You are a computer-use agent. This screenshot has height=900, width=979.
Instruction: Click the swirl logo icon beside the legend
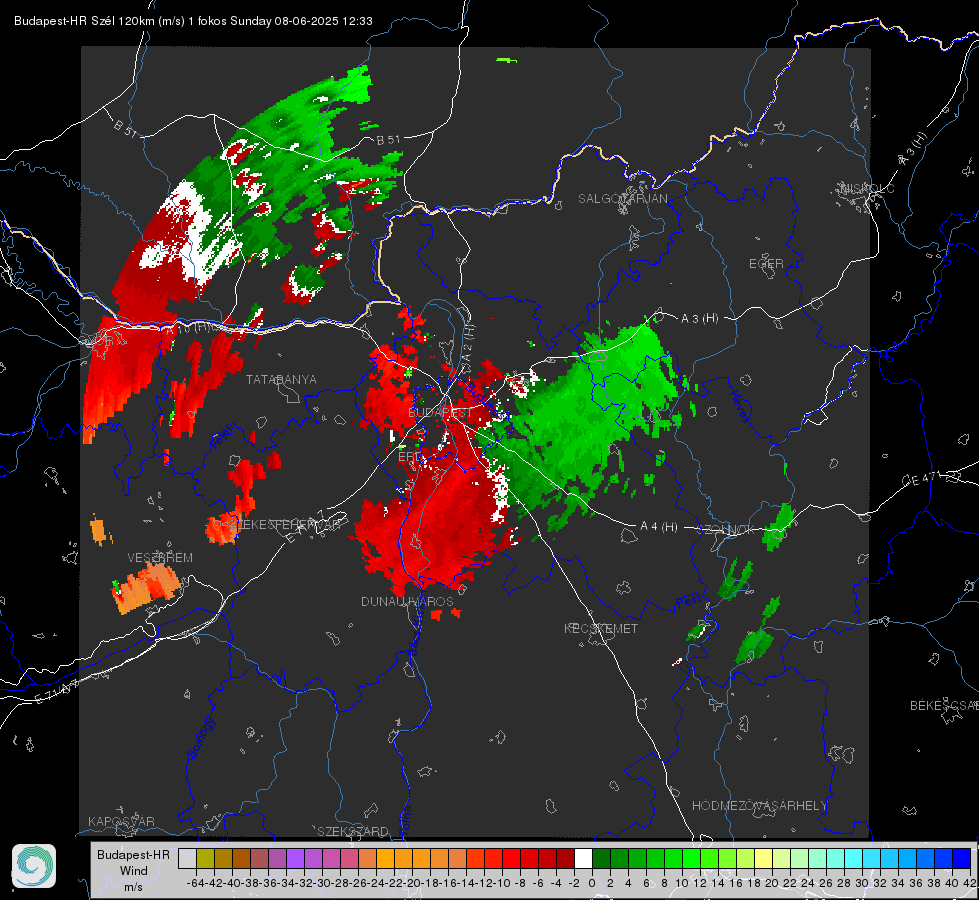click(34, 866)
